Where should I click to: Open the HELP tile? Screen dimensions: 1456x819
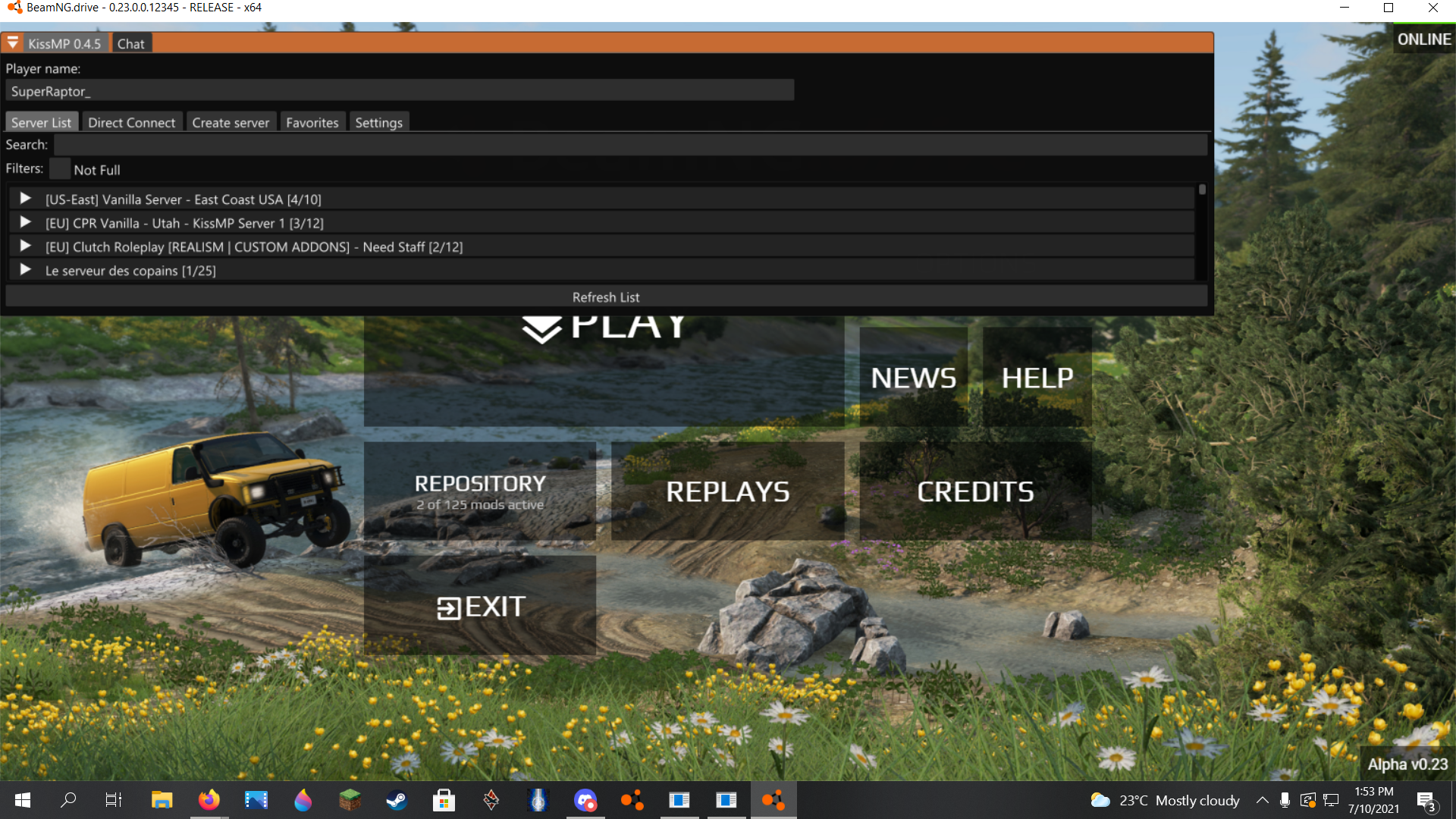pyautogui.click(x=1037, y=377)
